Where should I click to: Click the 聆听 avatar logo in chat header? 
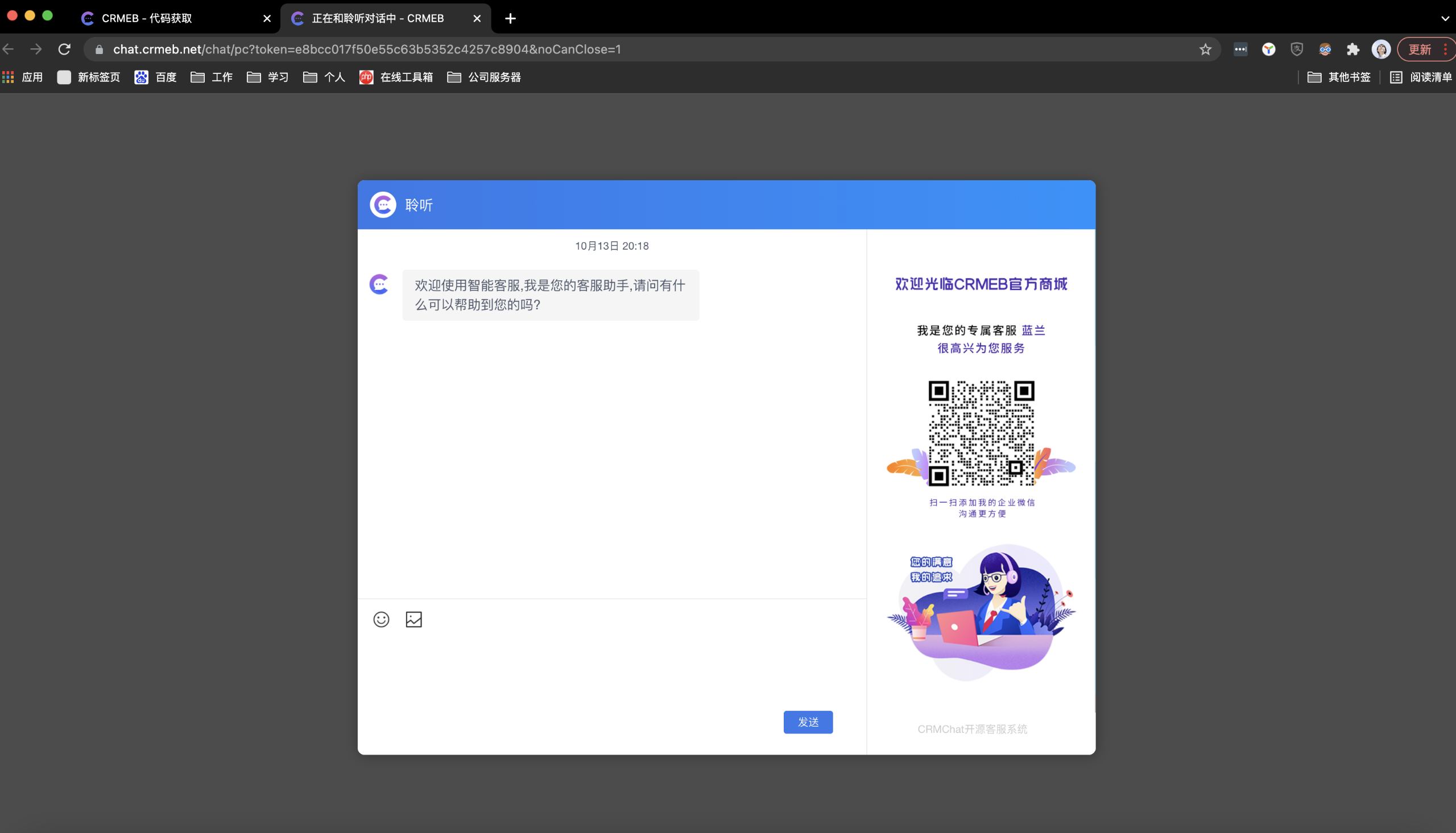point(383,205)
